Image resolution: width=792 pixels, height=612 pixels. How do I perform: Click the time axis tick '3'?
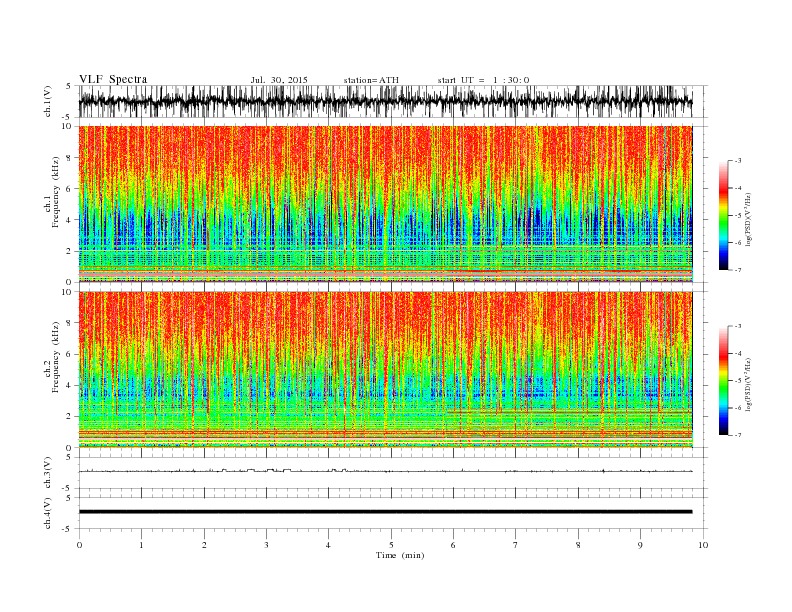[x=266, y=545]
